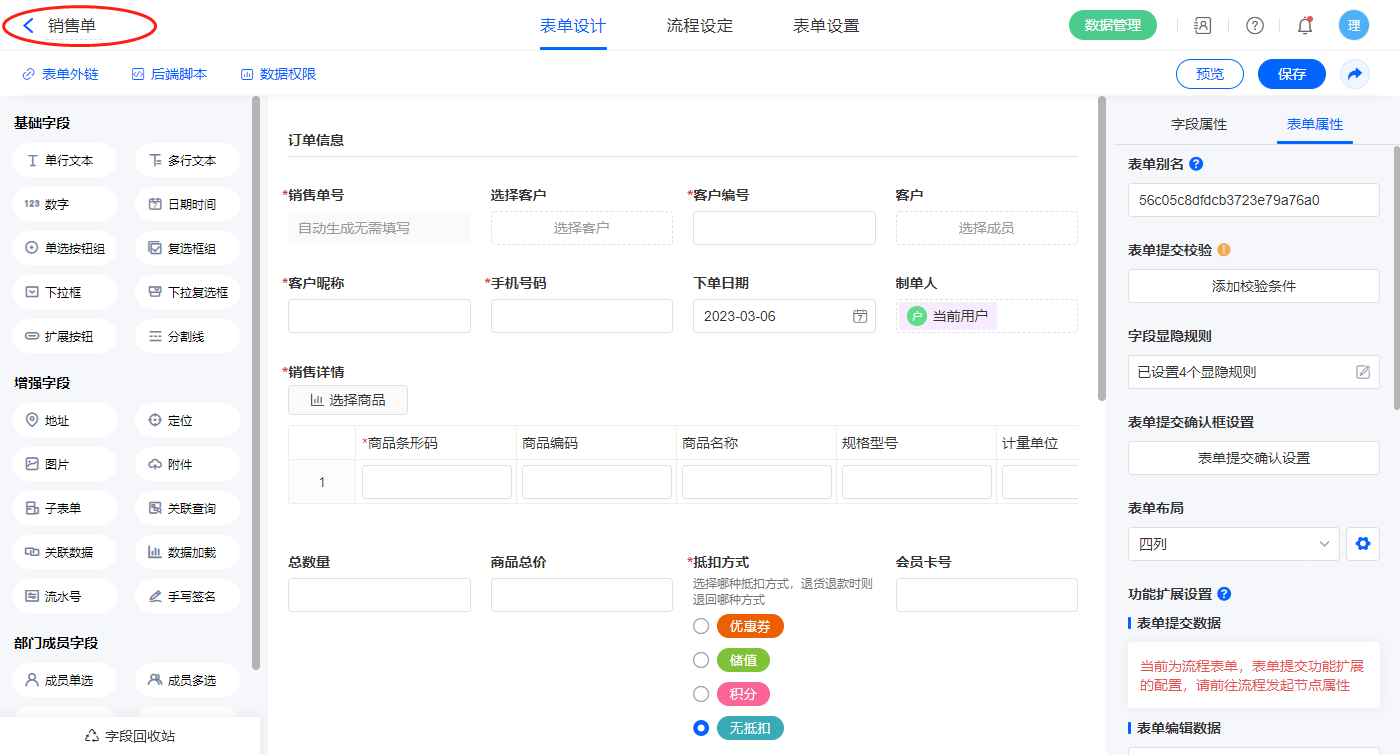Screen dimensions: 1400x755
Task: Open the 选择客户 selector field
Action: pyautogui.click(x=581, y=228)
